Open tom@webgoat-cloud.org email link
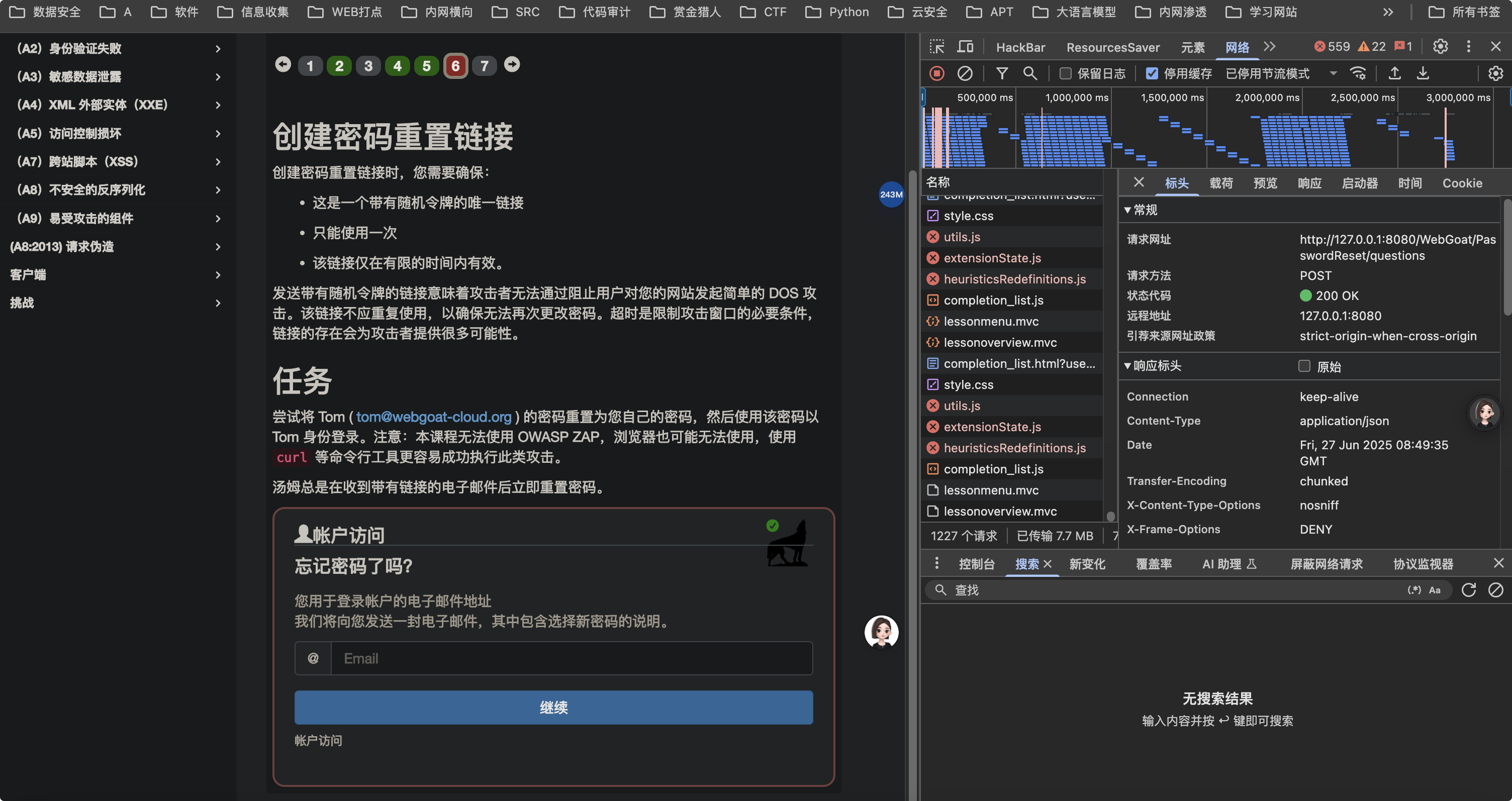 (x=434, y=417)
